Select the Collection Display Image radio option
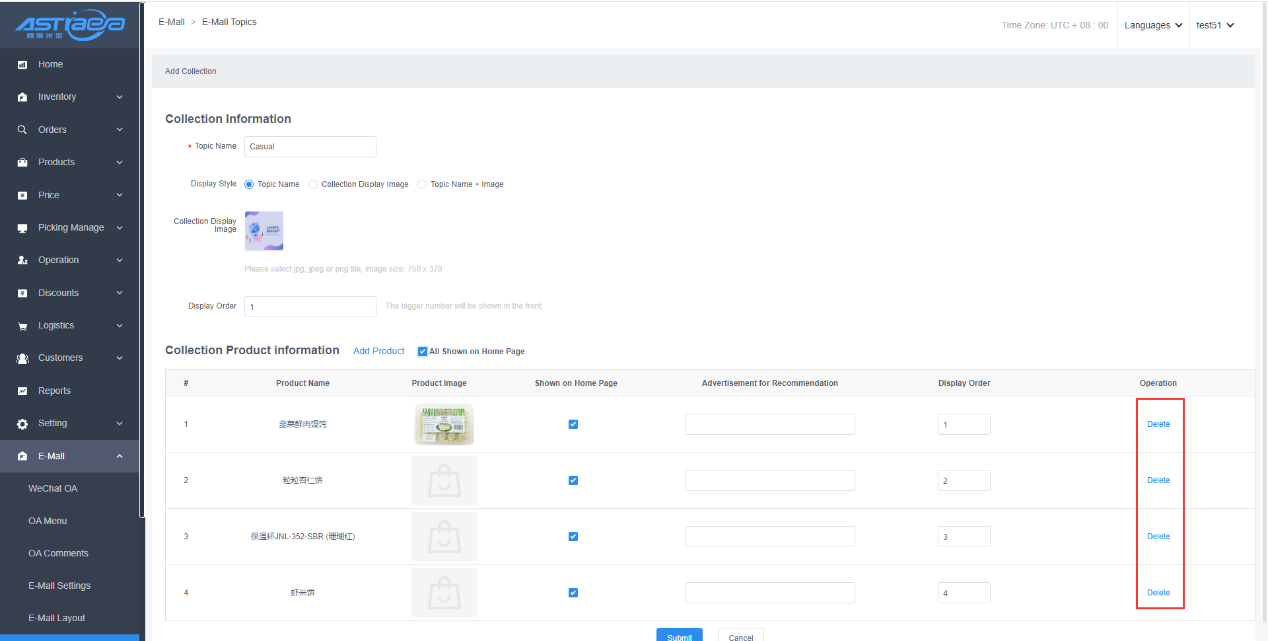The image size is (1268, 641). click(x=313, y=184)
